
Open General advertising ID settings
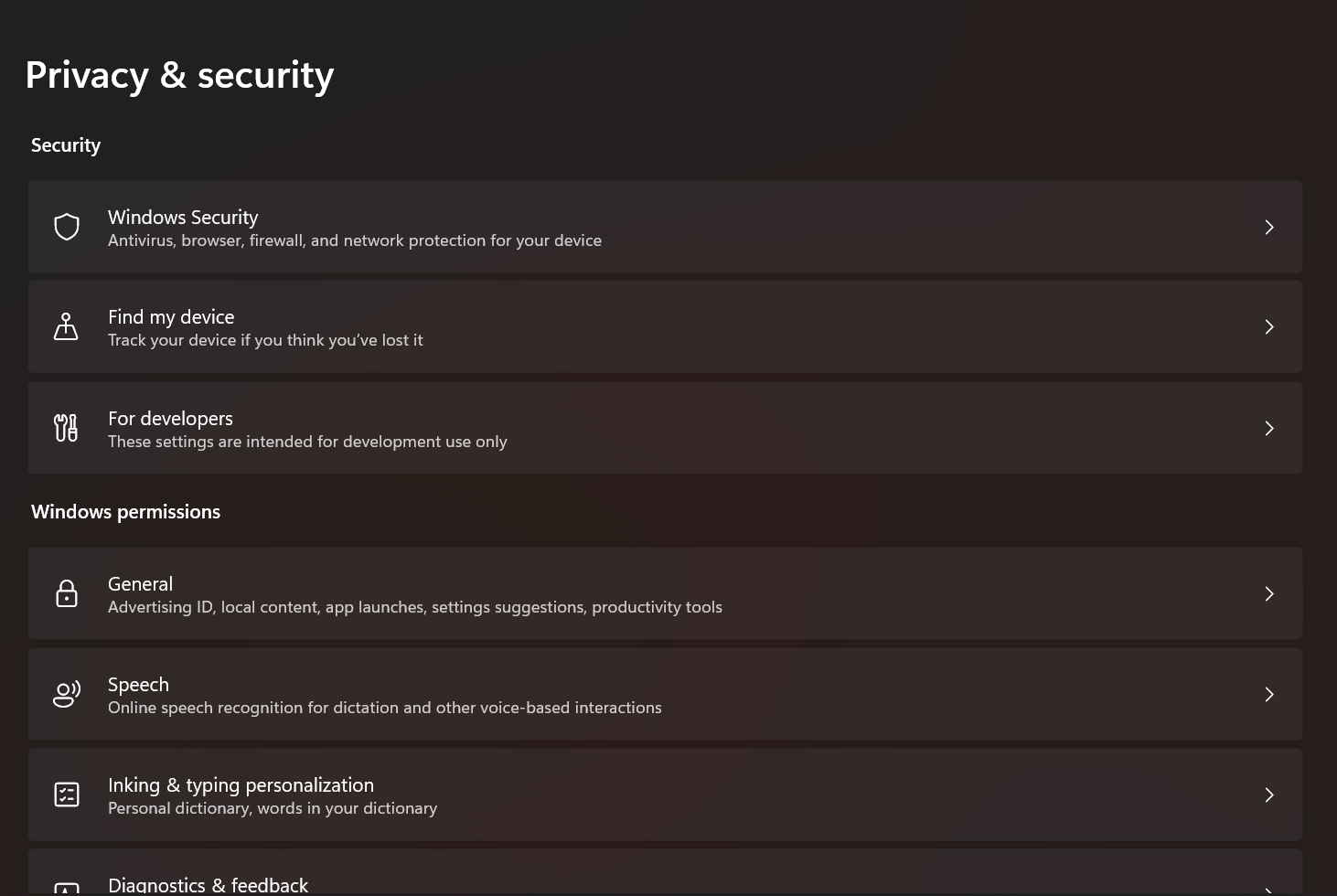click(x=665, y=593)
